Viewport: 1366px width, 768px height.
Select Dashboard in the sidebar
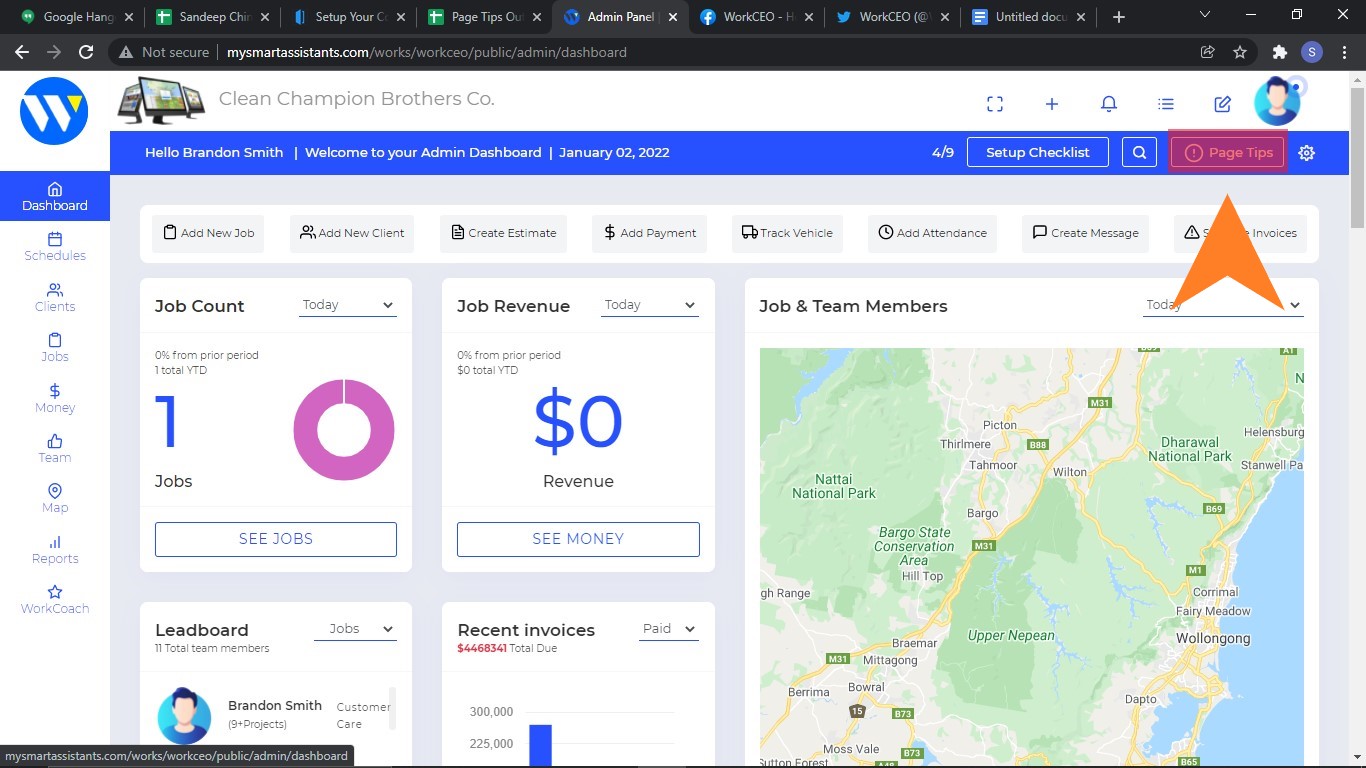[55, 196]
